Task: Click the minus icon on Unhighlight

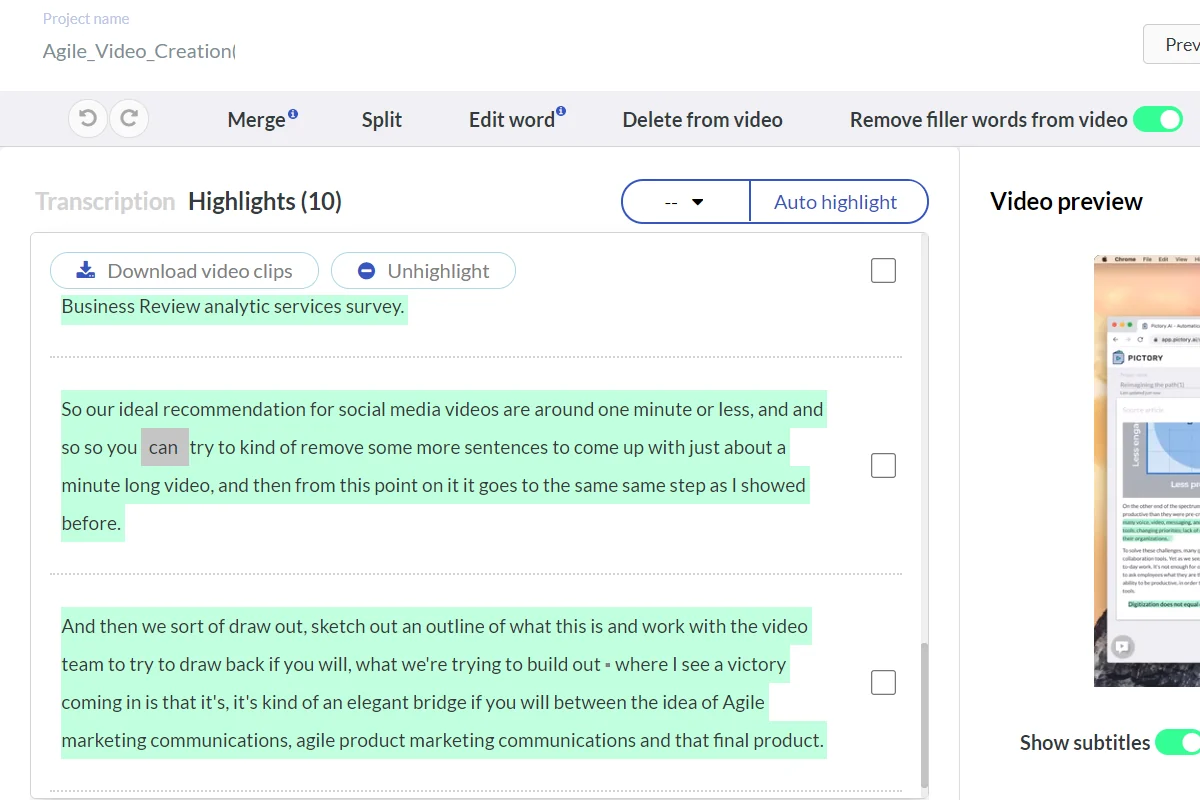Action: 366,271
